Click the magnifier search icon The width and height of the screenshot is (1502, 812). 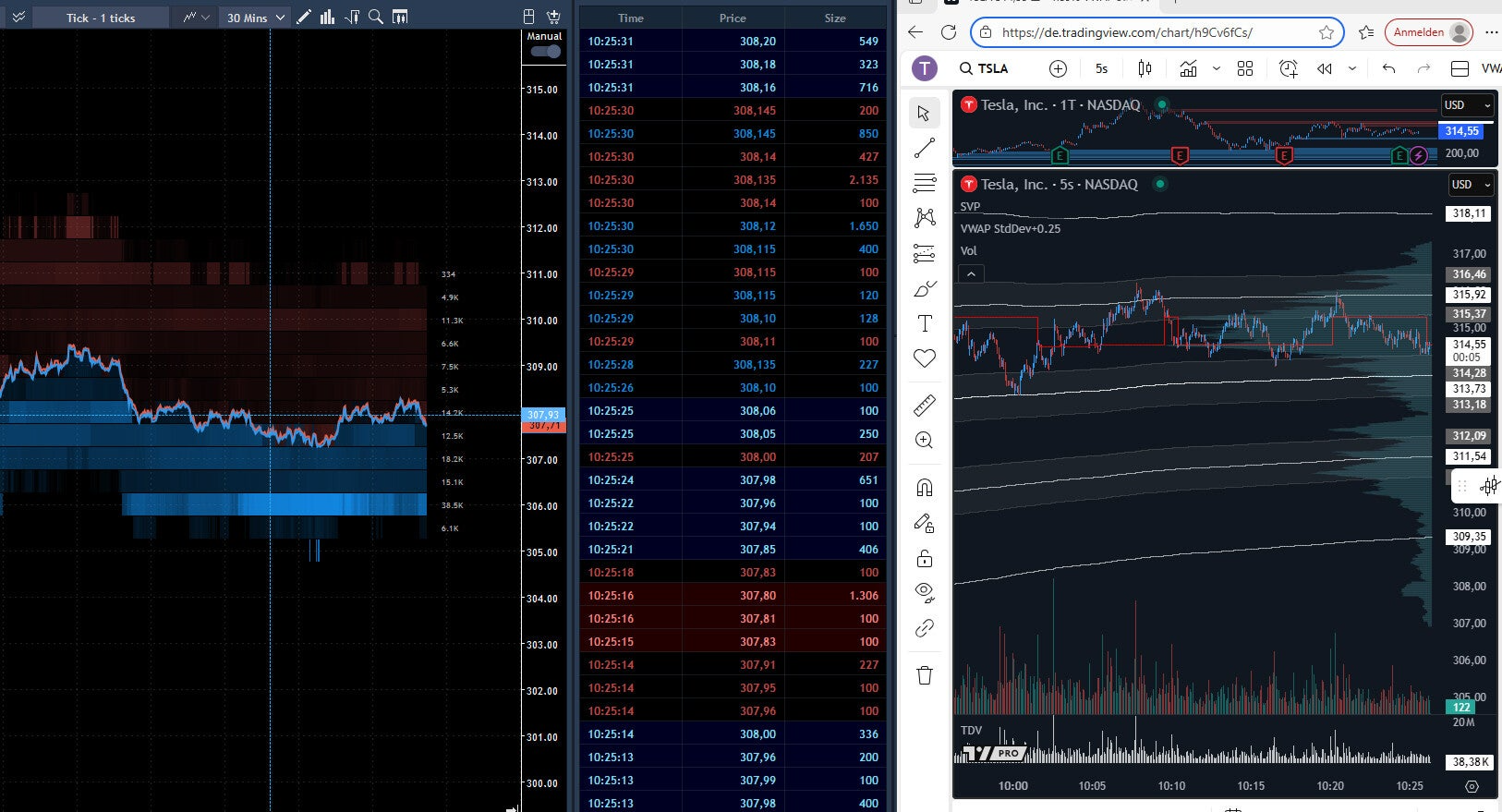point(375,17)
